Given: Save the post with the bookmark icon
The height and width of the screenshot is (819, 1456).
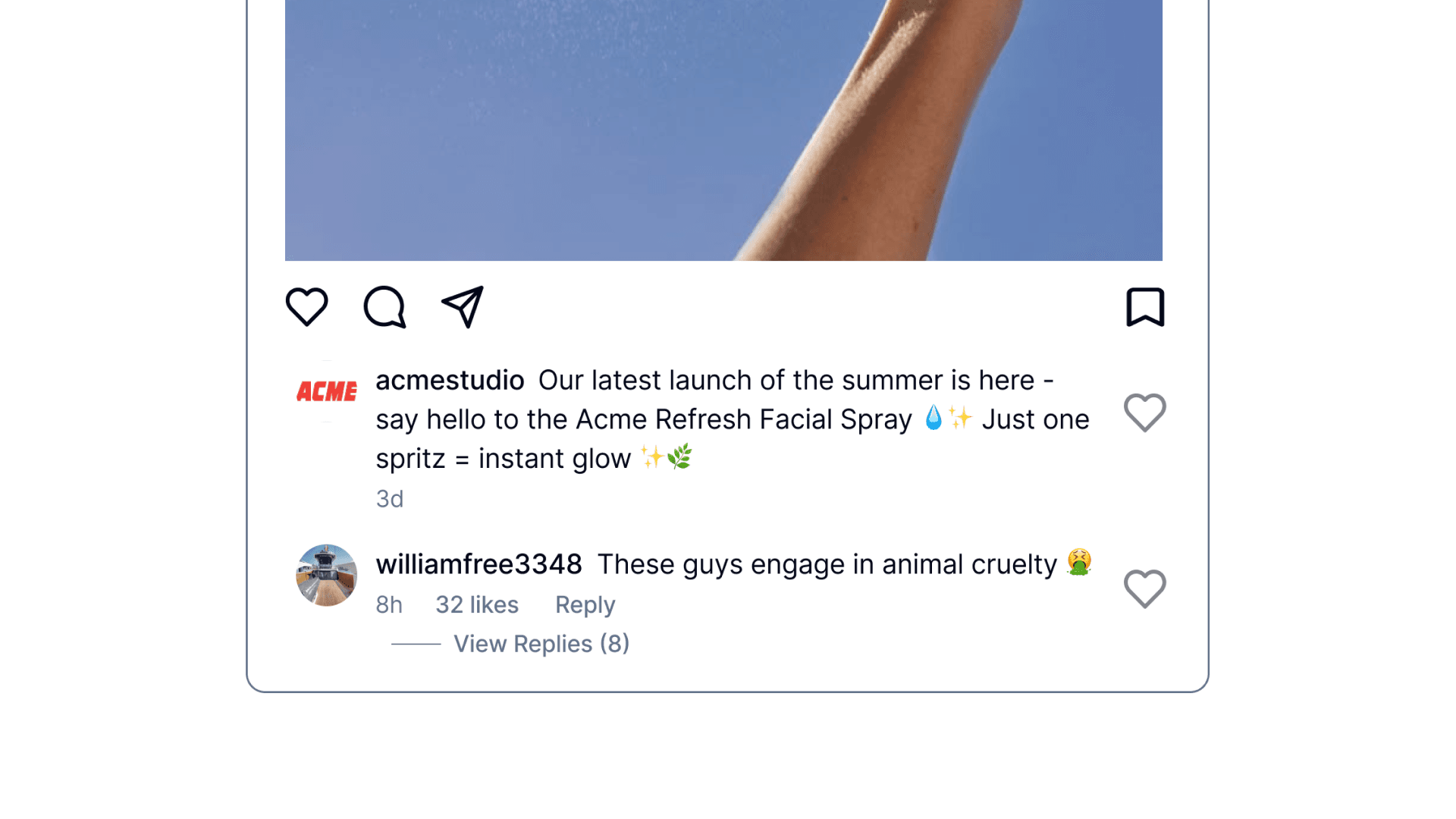Looking at the screenshot, I should tap(1147, 306).
